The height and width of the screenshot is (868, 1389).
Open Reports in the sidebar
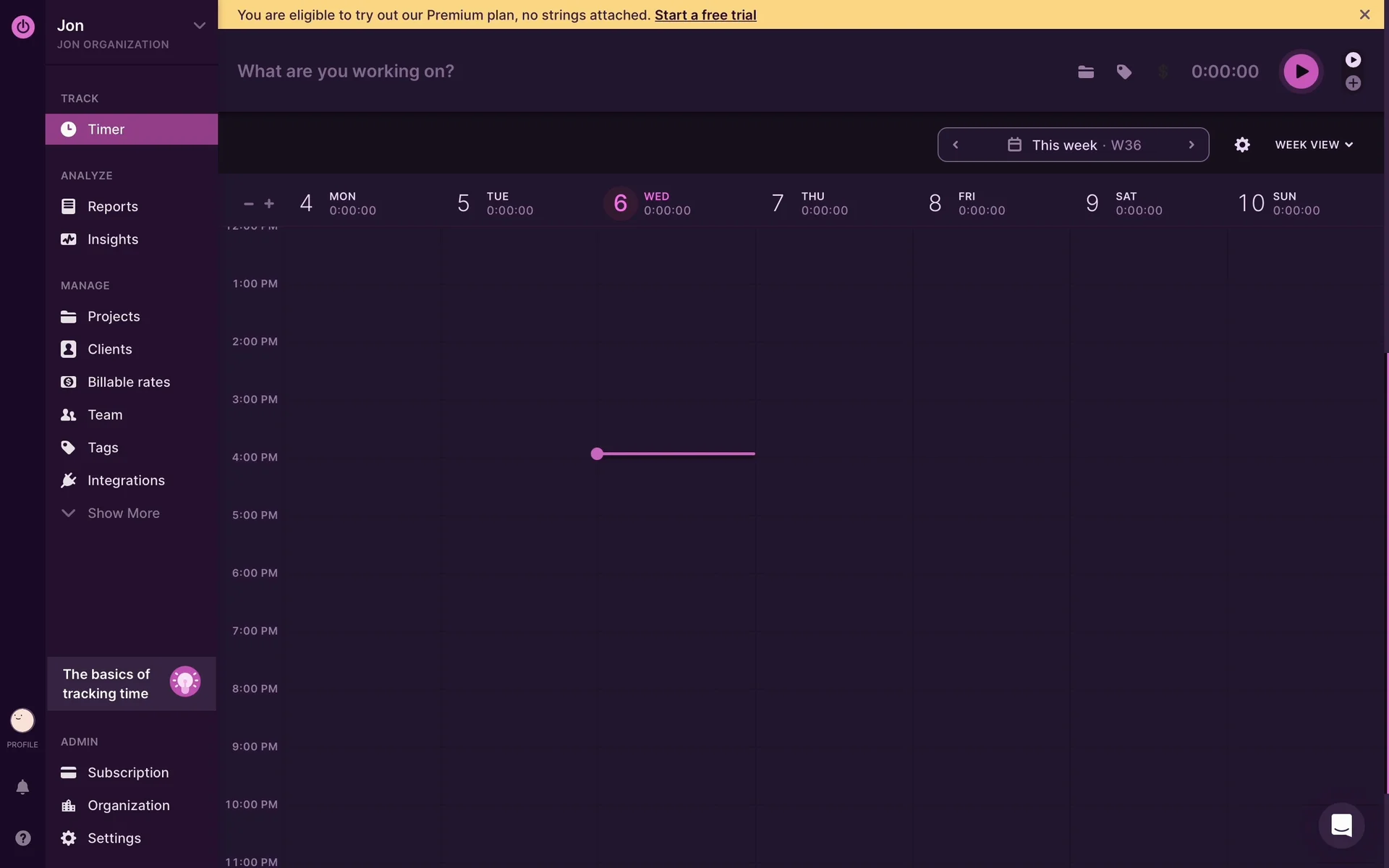coord(112,206)
